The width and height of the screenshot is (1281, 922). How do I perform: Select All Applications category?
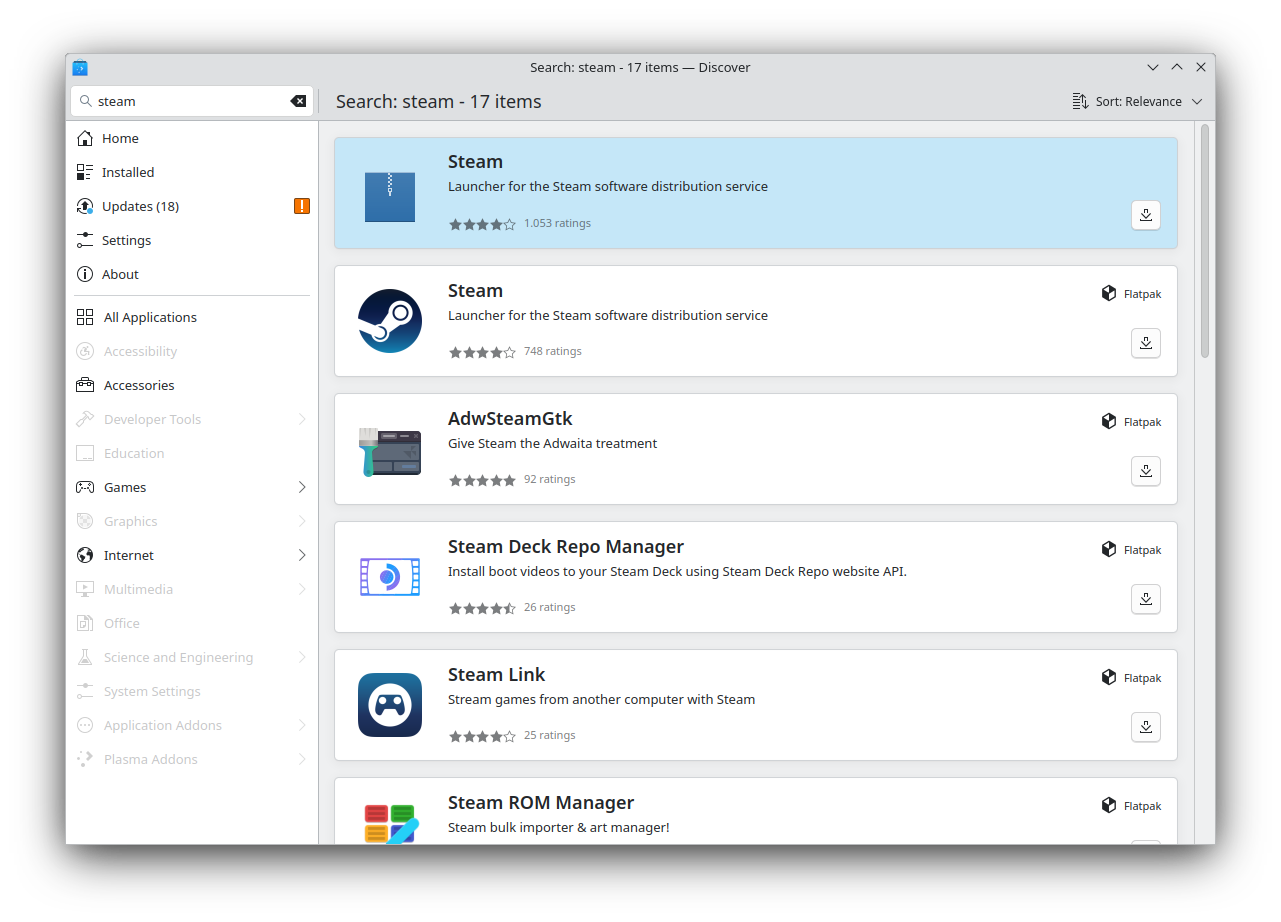tap(192, 317)
